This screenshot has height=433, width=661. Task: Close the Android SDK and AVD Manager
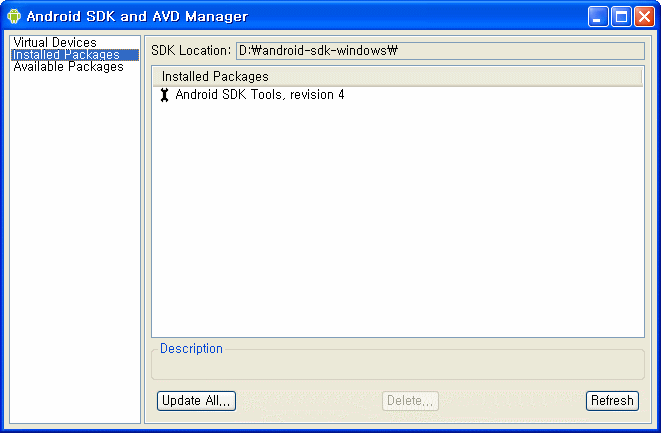tap(644, 16)
